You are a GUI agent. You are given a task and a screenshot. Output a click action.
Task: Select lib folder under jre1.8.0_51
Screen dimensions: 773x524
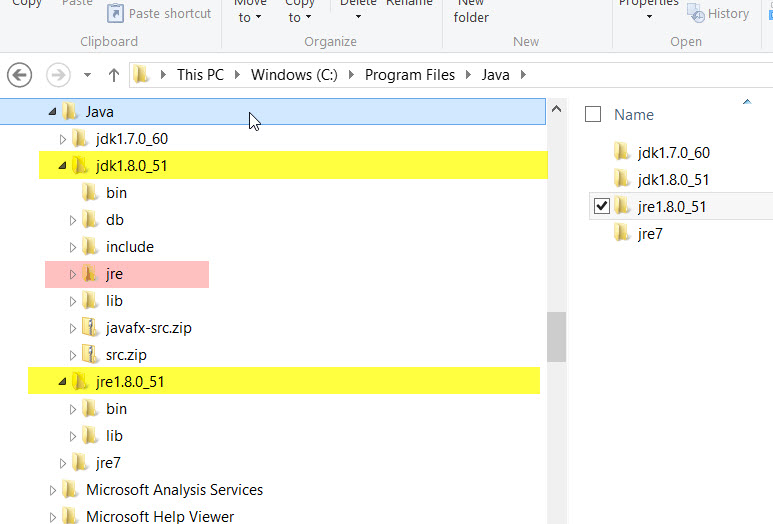tap(114, 436)
